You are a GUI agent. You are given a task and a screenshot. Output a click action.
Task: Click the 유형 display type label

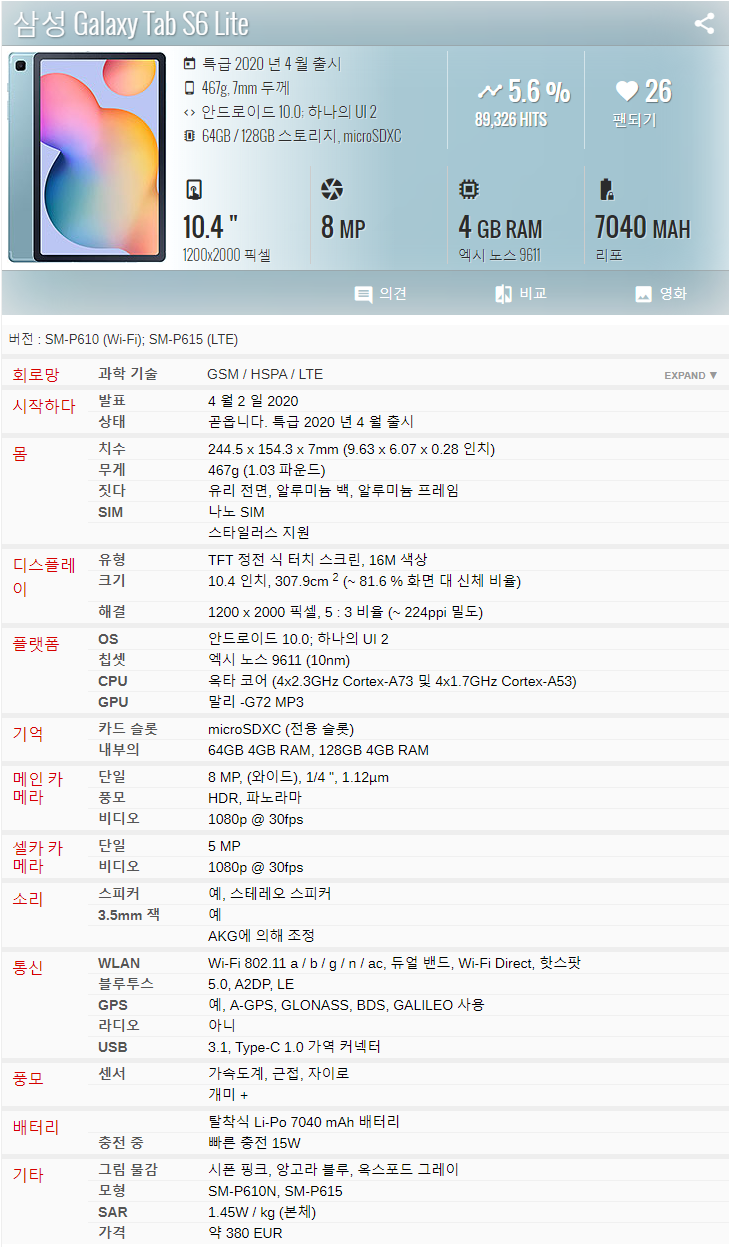[112, 559]
